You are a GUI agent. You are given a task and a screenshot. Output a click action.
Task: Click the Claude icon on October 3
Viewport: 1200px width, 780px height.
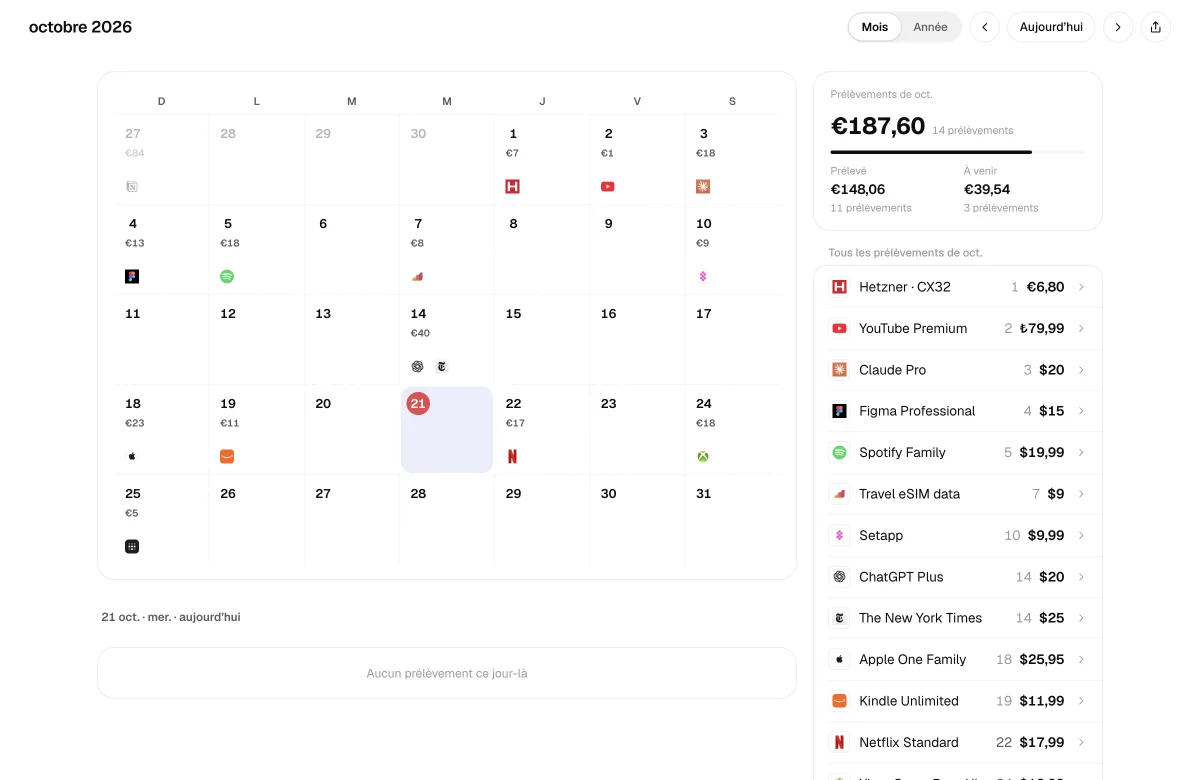point(703,187)
